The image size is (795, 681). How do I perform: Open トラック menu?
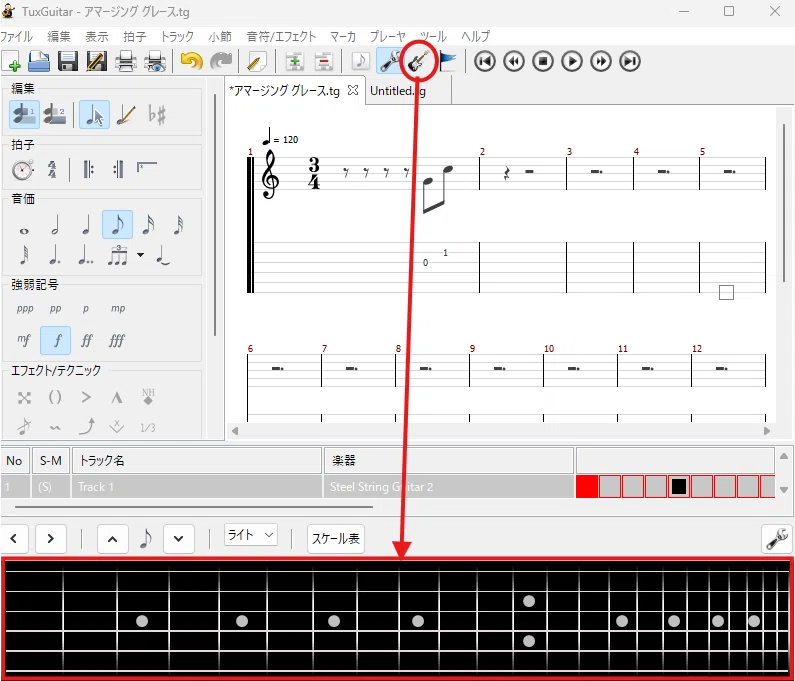pos(177,37)
